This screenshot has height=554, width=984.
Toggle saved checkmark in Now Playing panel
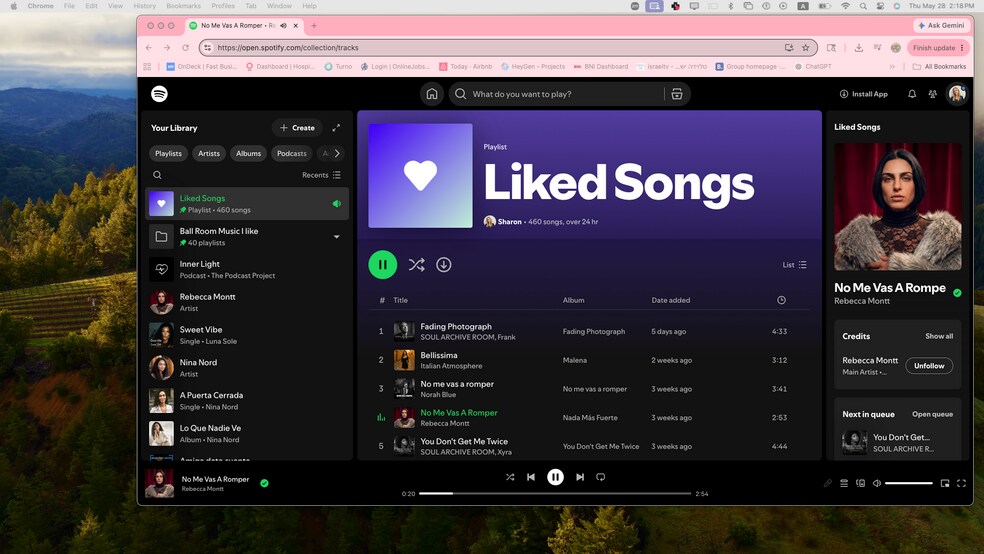[x=957, y=292]
